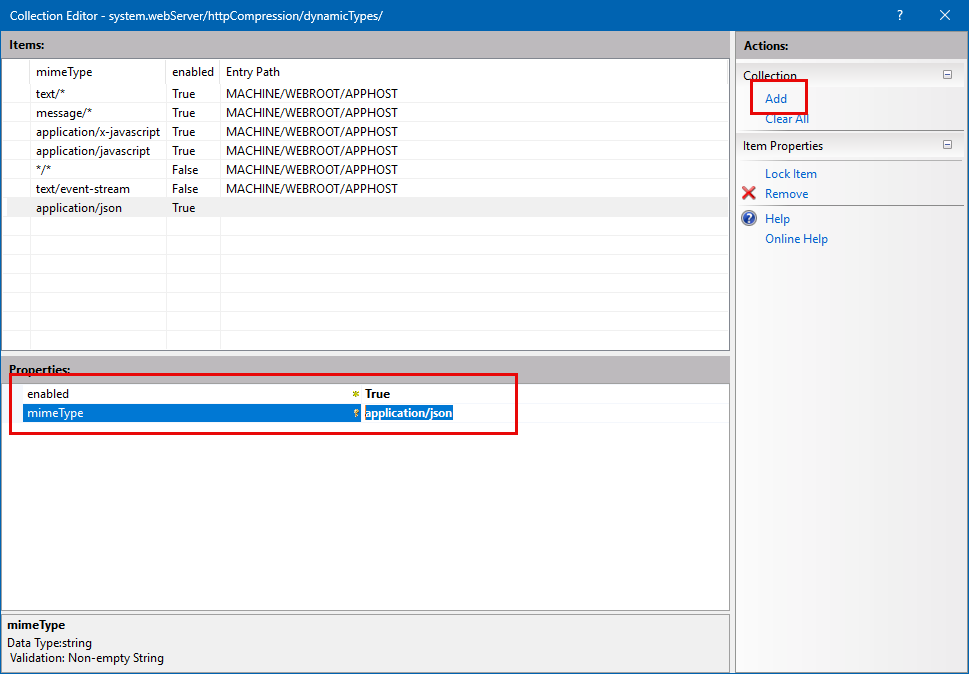Click the red X Remove icon
969x674 pixels.
(749, 194)
